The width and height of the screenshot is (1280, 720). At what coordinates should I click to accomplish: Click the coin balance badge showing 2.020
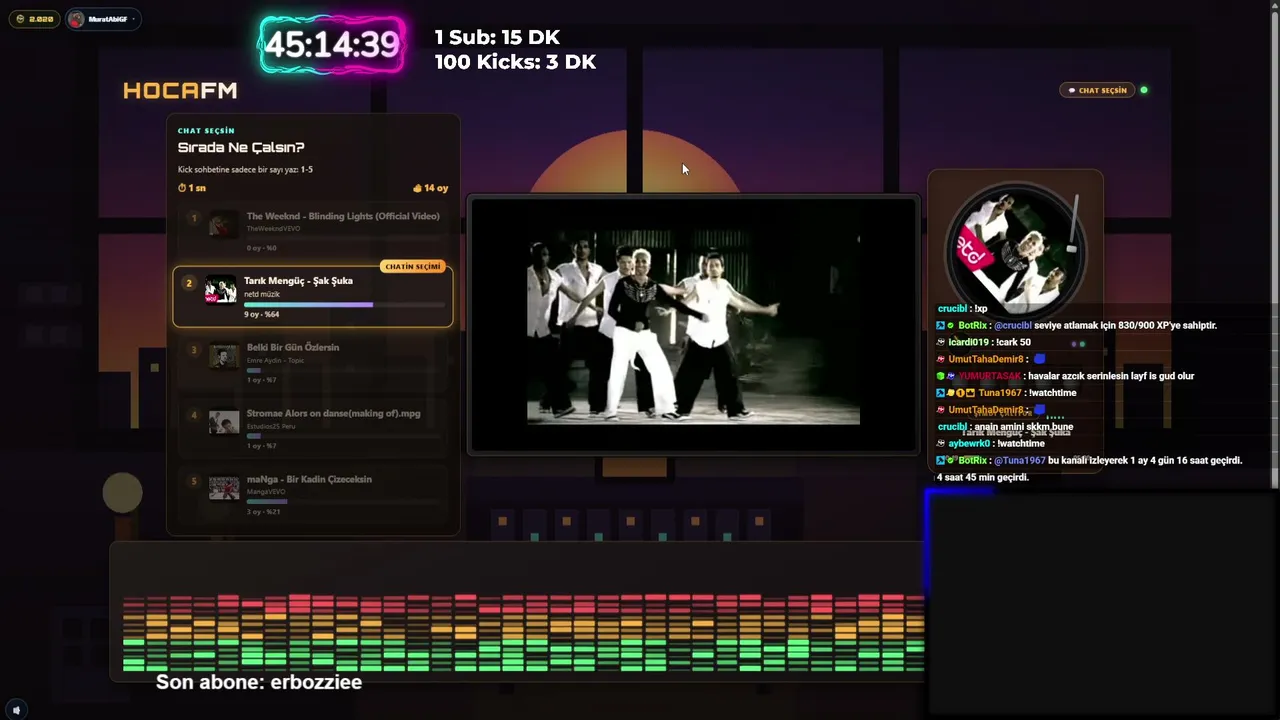(35, 19)
